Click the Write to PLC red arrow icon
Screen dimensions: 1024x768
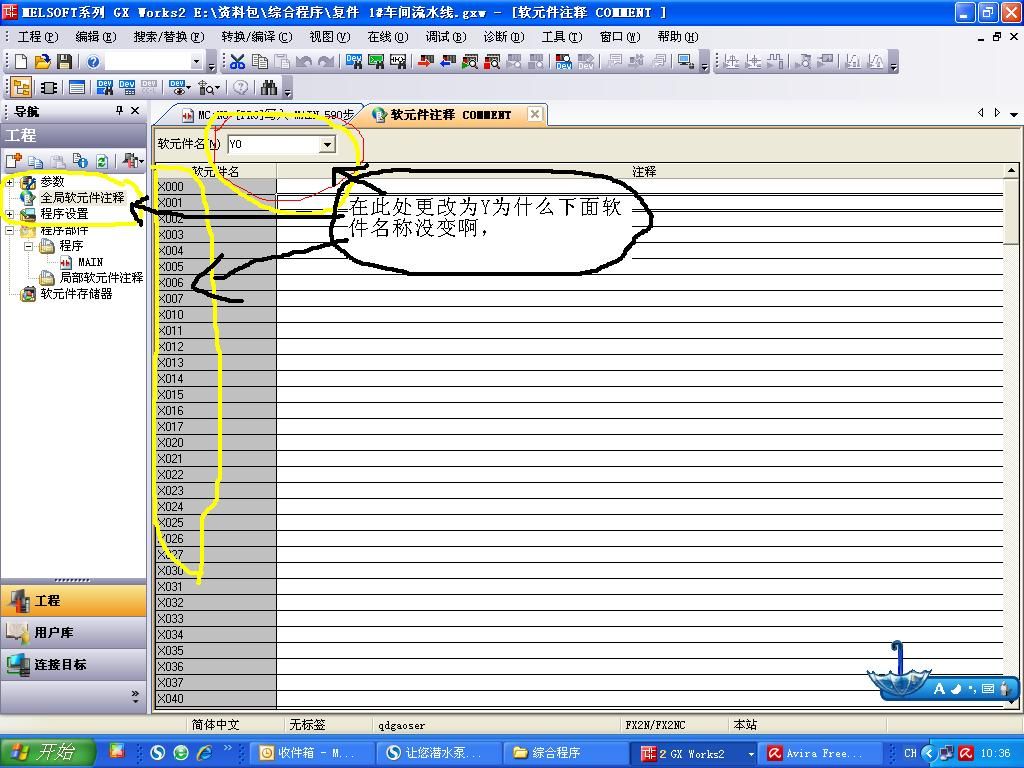pyautogui.click(x=426, y=61)
